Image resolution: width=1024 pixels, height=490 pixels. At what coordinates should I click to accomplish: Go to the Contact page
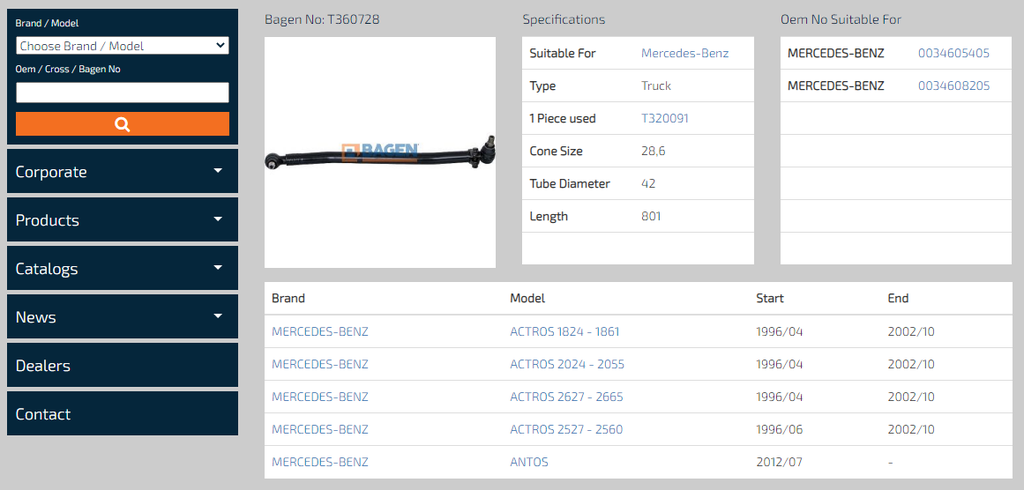(x=122, y=413)
